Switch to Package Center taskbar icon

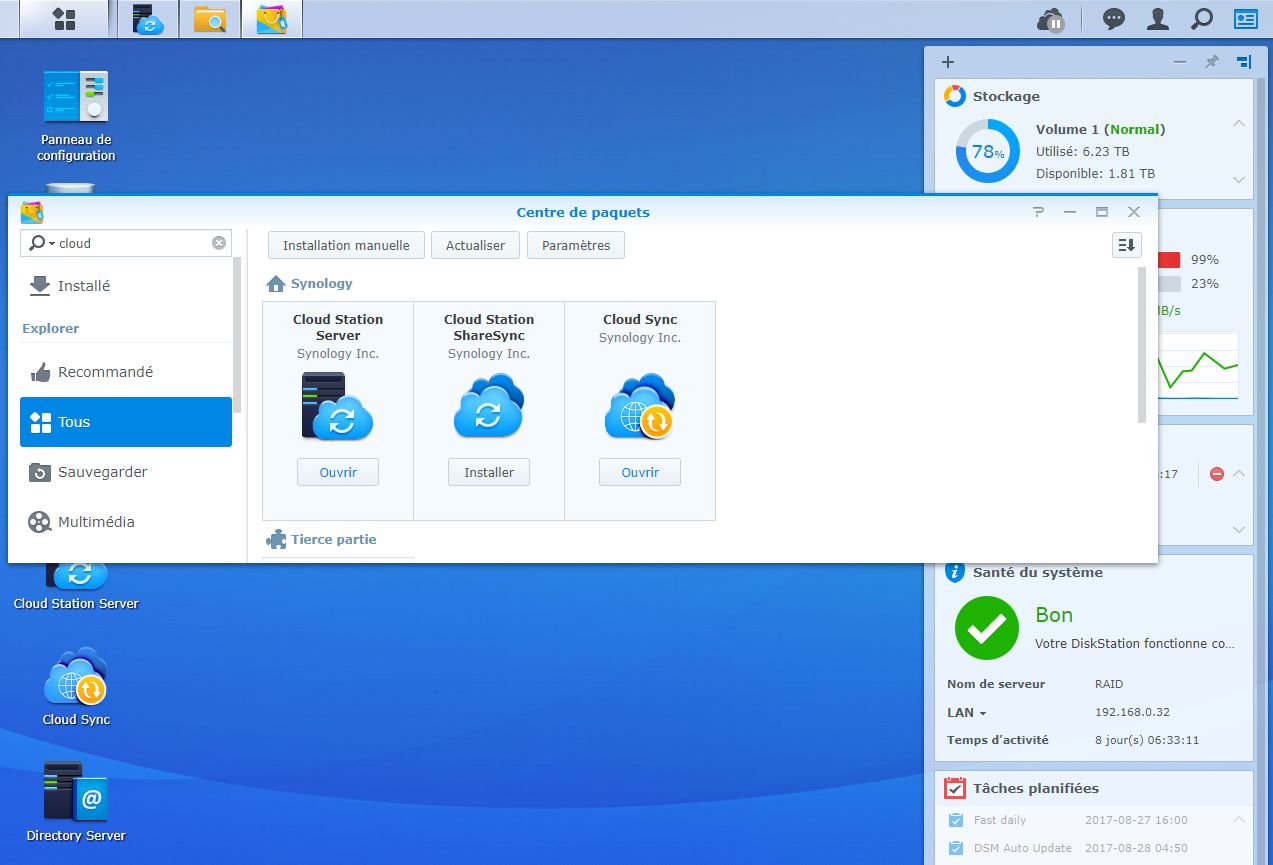272,19
